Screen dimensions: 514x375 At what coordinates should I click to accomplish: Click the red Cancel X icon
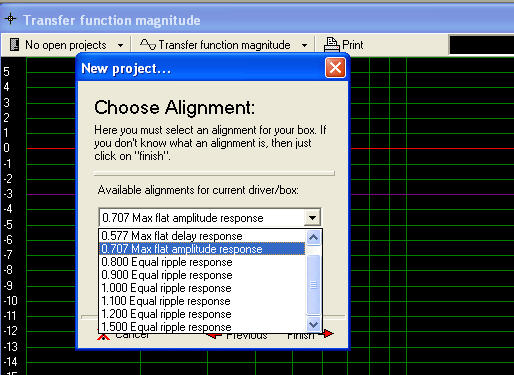pyautogui.click(x=103, y=336)
